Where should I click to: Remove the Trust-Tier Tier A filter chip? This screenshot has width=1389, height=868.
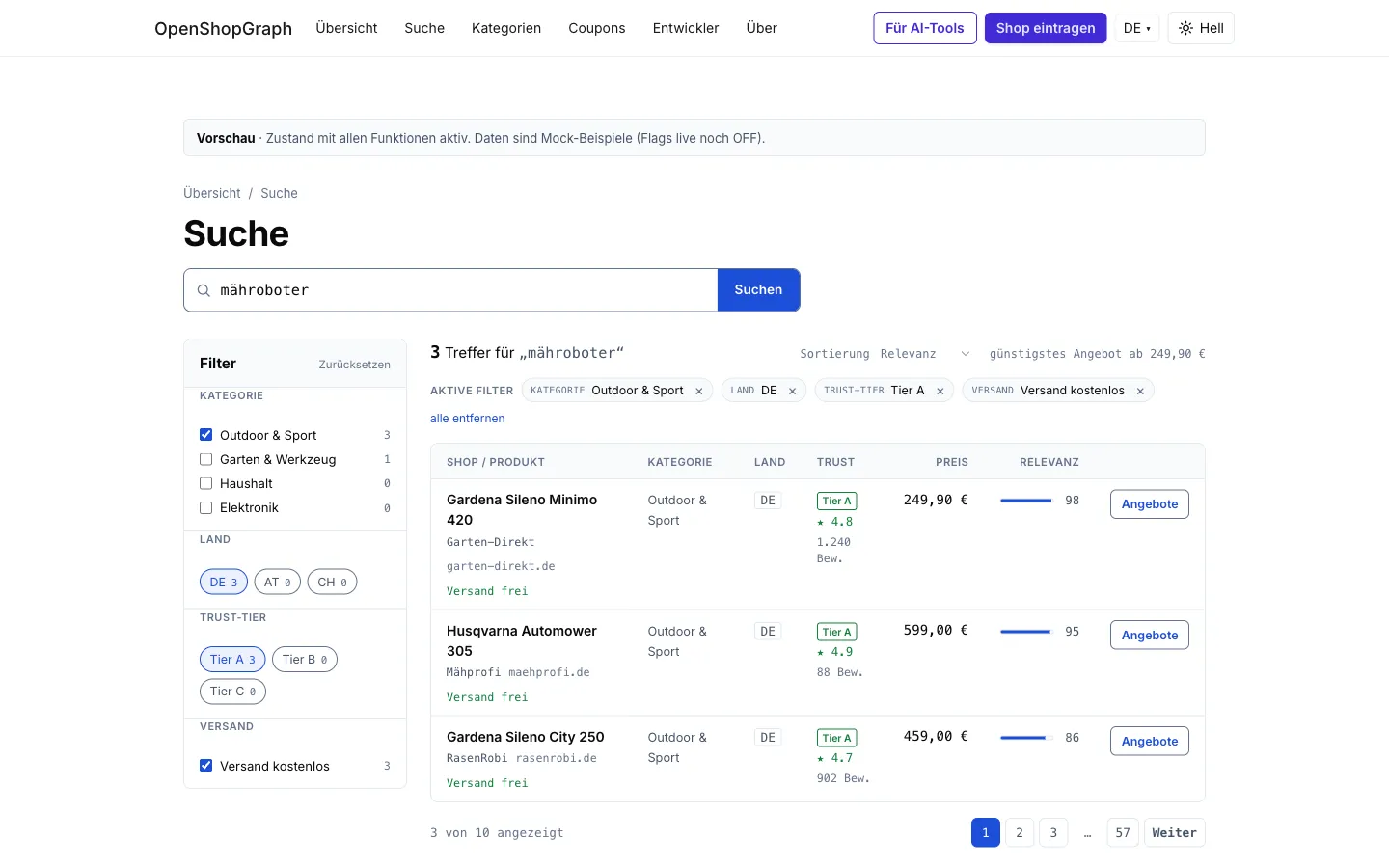[x=940, y=391]
